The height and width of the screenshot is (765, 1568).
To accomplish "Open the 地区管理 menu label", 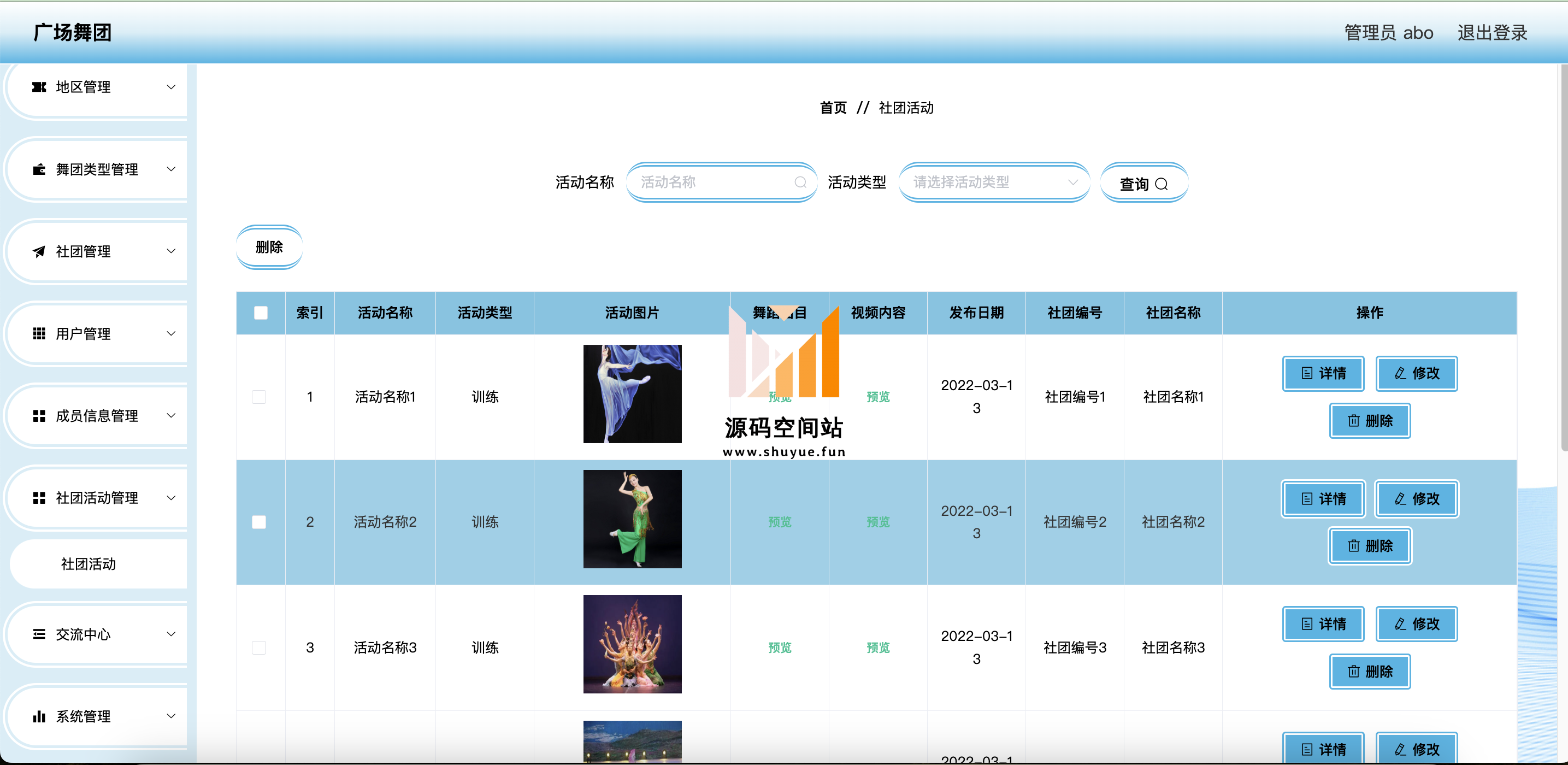I will (x=84, y=87).
